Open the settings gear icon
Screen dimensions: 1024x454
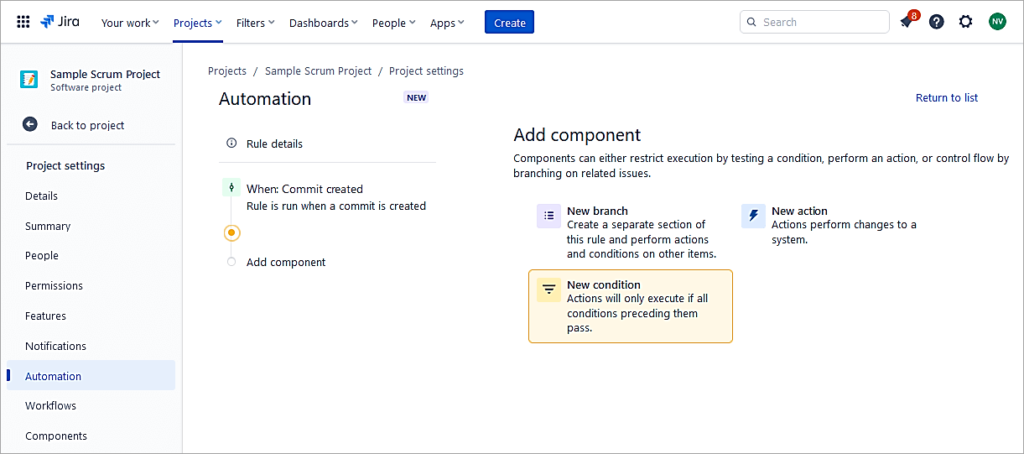point(965,22)
